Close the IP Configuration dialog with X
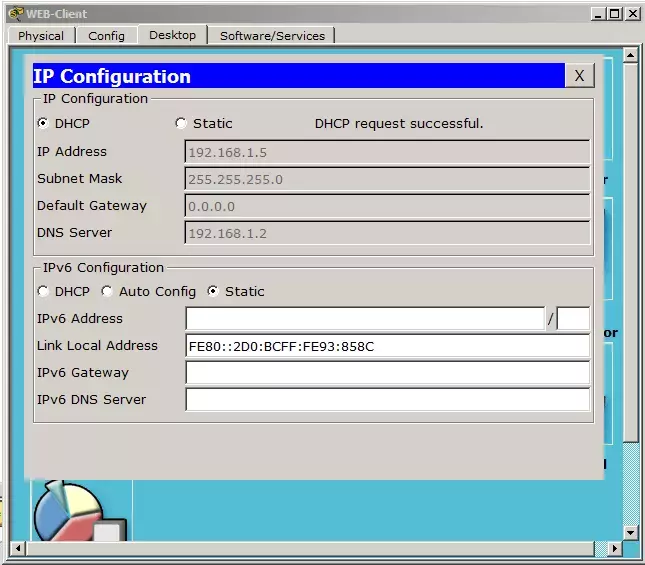 coord(579,76)
